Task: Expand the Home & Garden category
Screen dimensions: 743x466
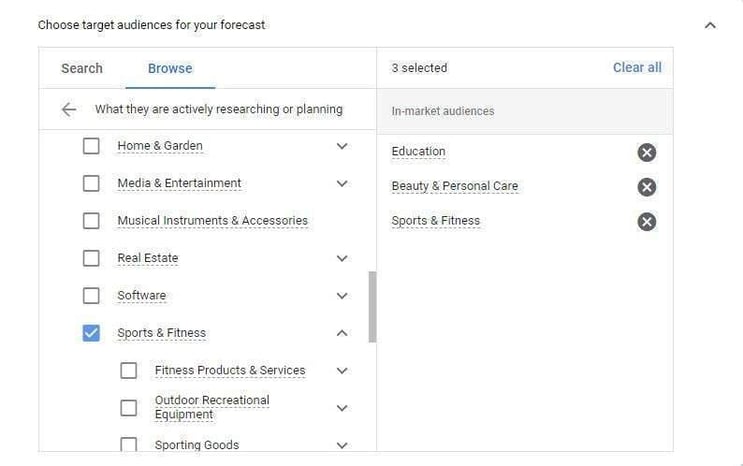Action: 342,146
